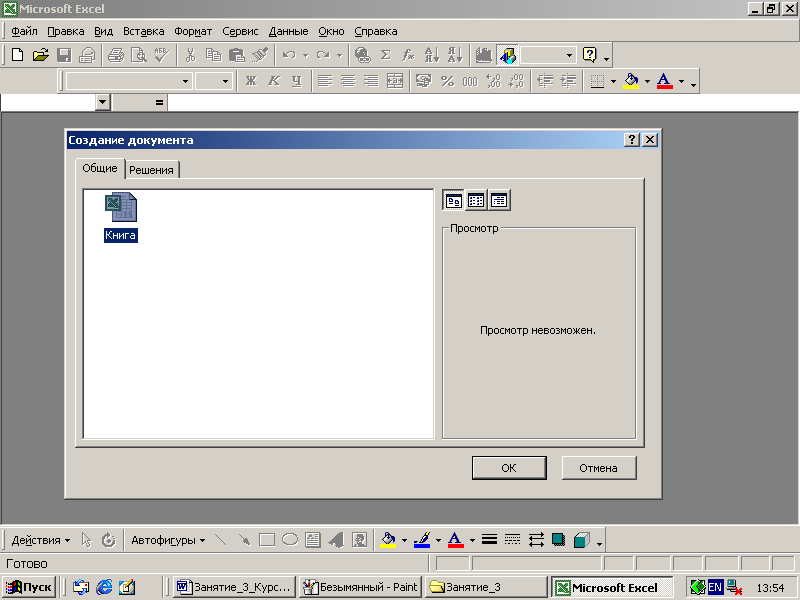Open the Сервис menu

pyautogui.click(x=240, y=31)
